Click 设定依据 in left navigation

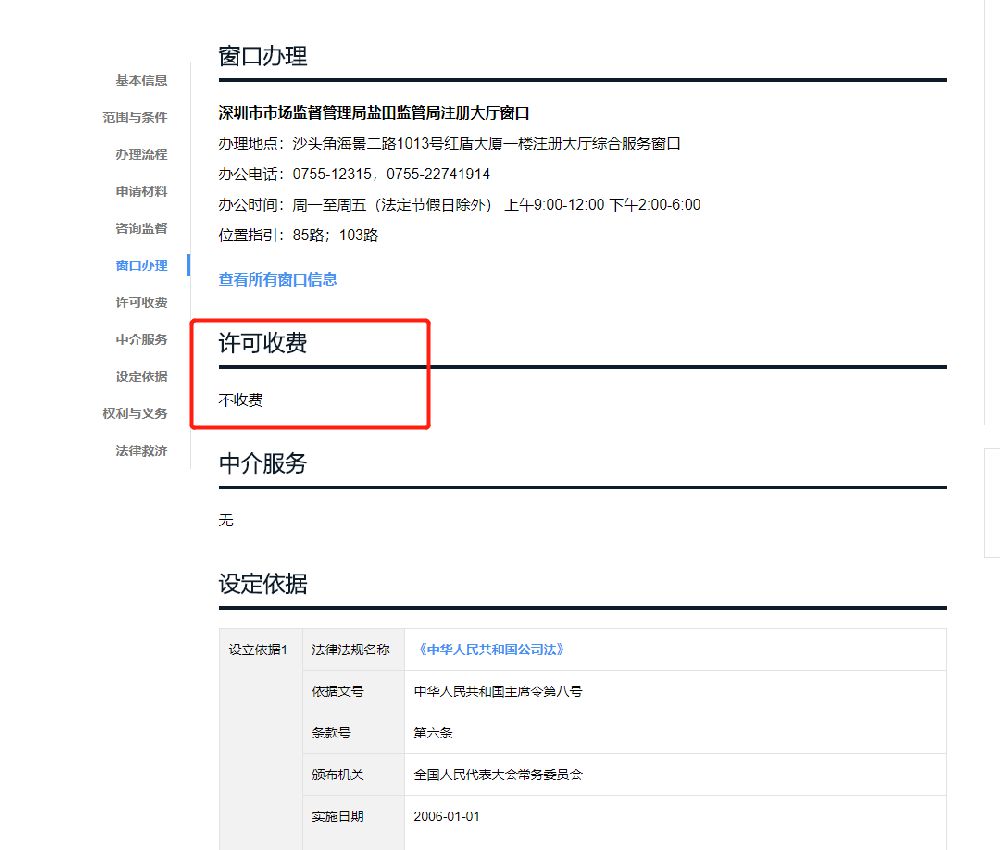[141, 377]
